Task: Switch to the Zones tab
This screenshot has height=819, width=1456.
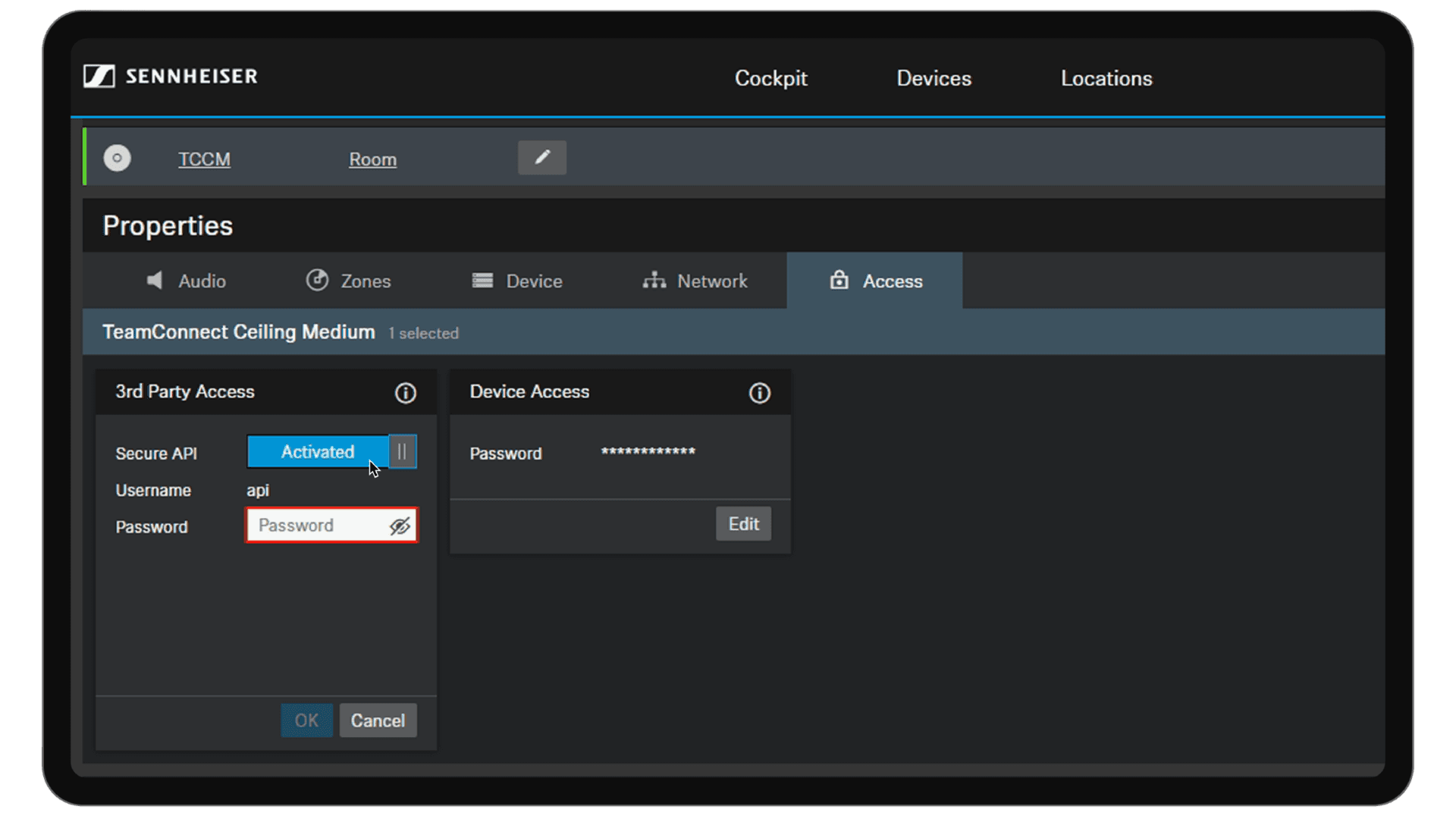Action: pos(349,281)
